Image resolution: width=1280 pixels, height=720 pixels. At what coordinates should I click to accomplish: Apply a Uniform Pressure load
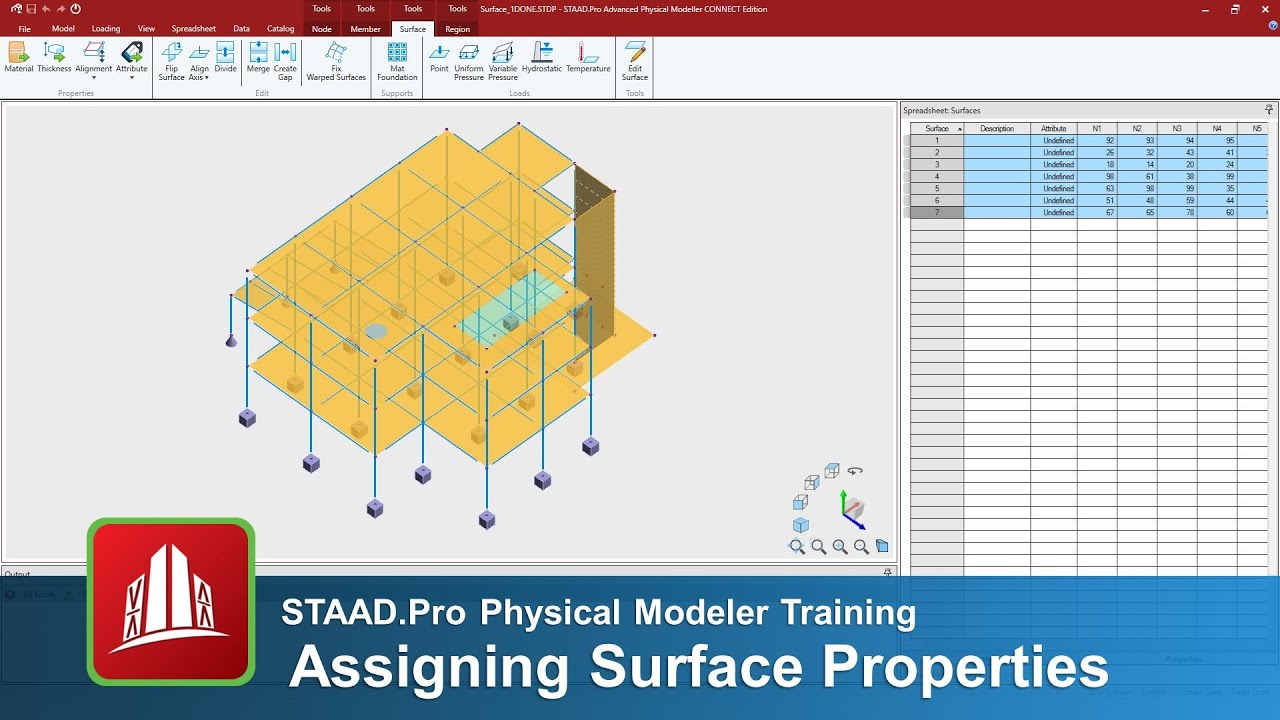coord(469,61)
